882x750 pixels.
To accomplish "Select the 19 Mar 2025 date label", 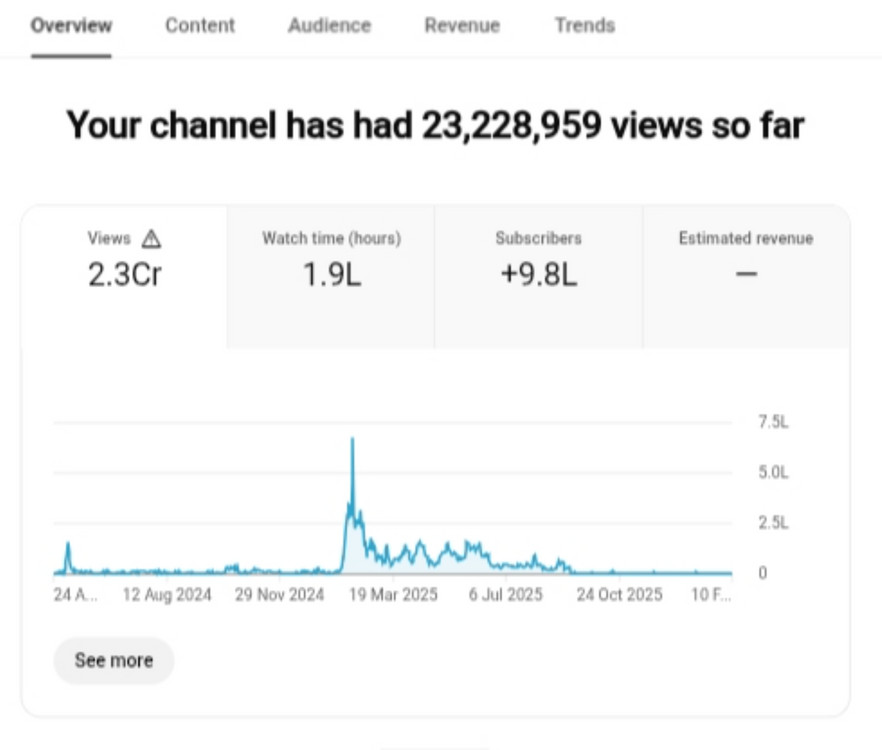I will [392, 595].
